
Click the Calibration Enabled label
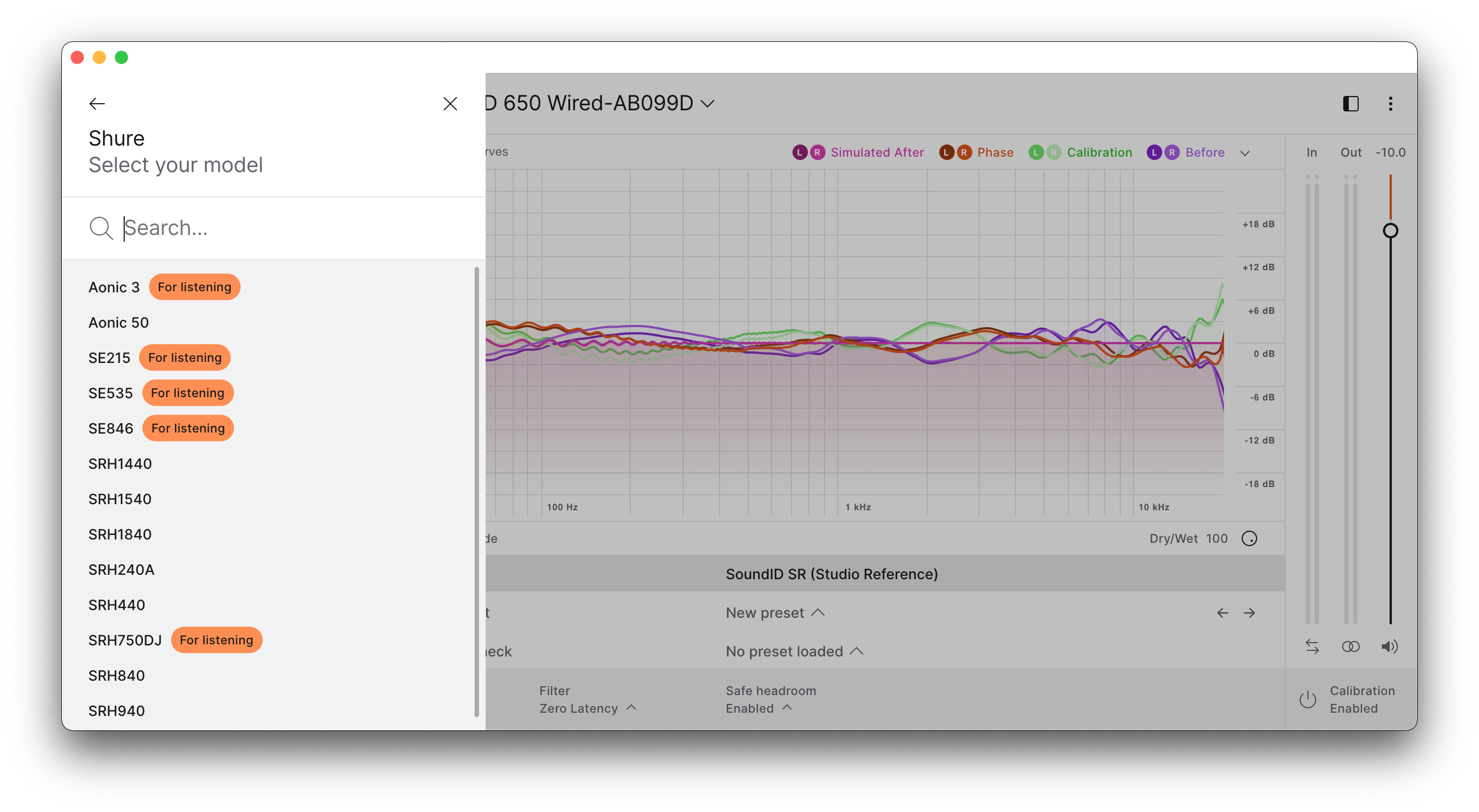pos(1362,699)
